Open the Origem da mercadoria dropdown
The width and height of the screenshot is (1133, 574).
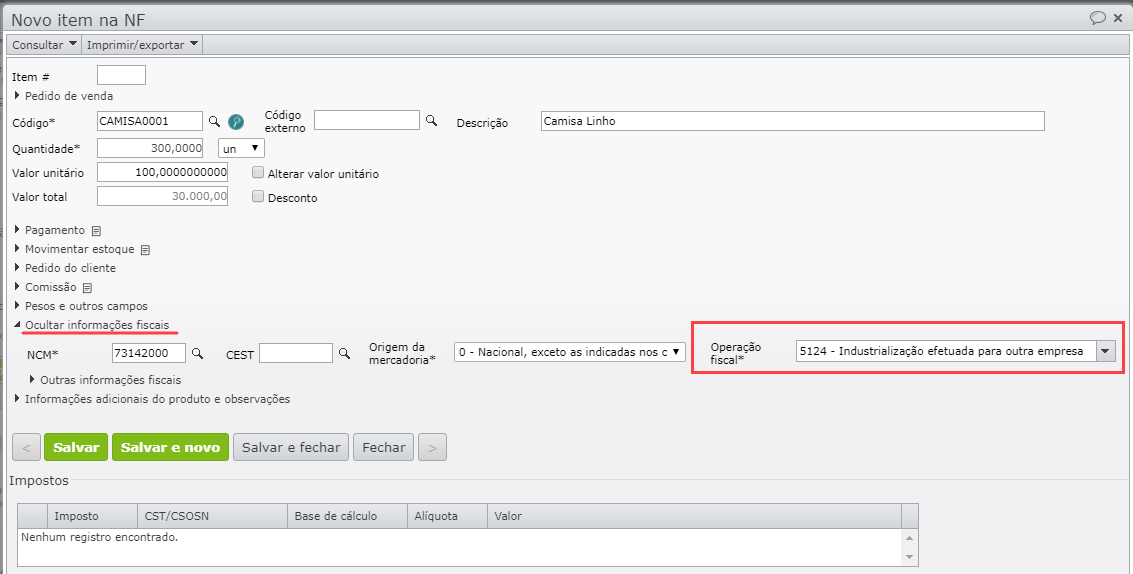pos(569,352)
